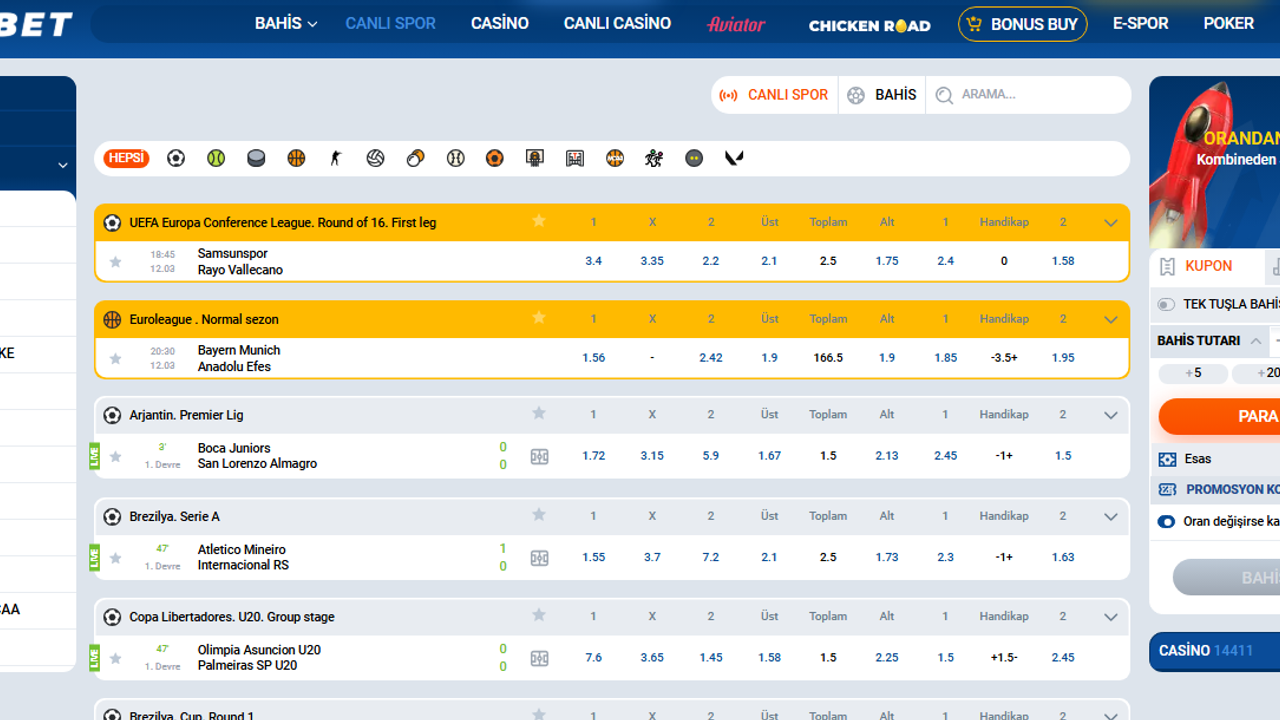
Task: Open match field view for Boca Juniors
Action: click(539, 456)
